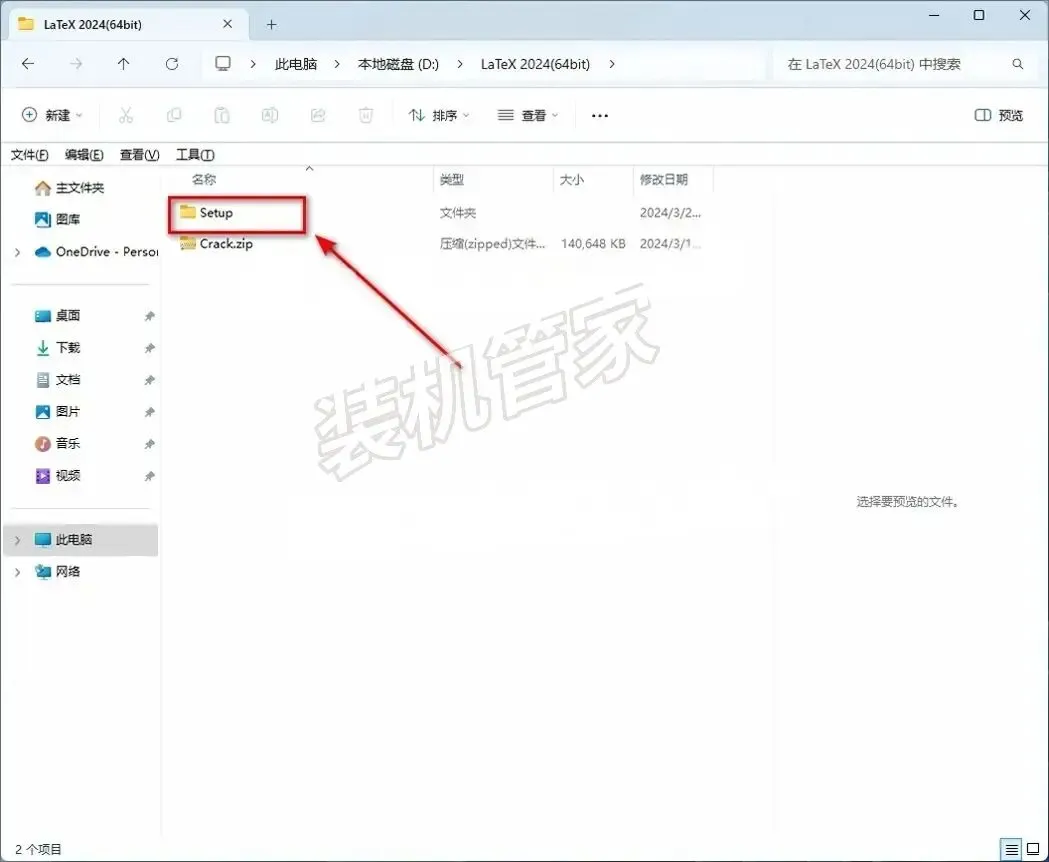
Task: Toggle the 预览 preview pane
Action: [x=998, y=115]
